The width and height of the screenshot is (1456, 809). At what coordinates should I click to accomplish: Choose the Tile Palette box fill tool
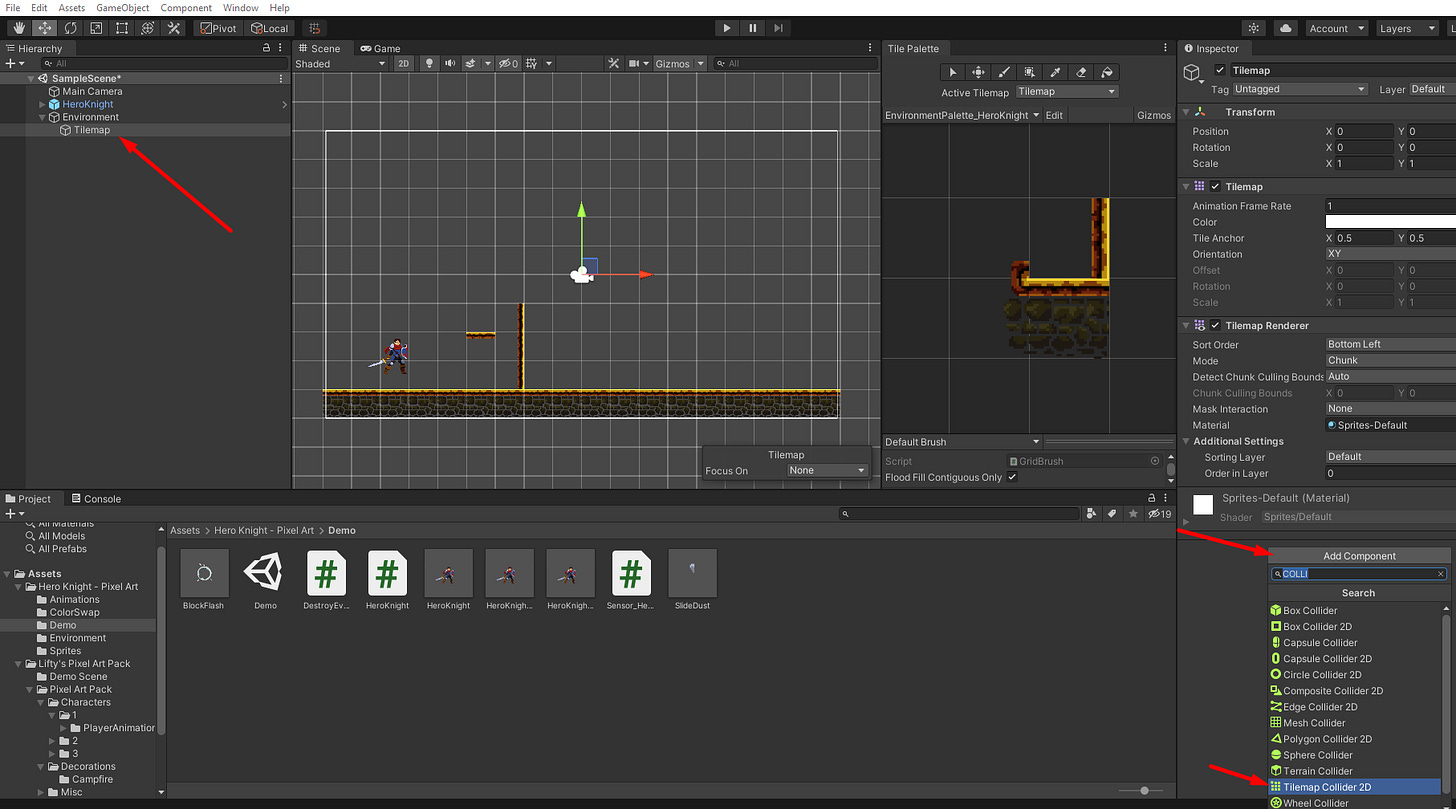point(1030,72)
